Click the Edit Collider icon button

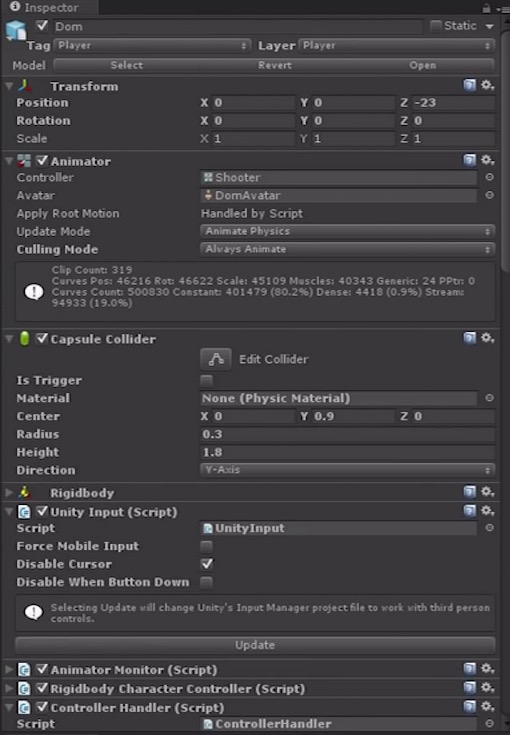(216, 359)
